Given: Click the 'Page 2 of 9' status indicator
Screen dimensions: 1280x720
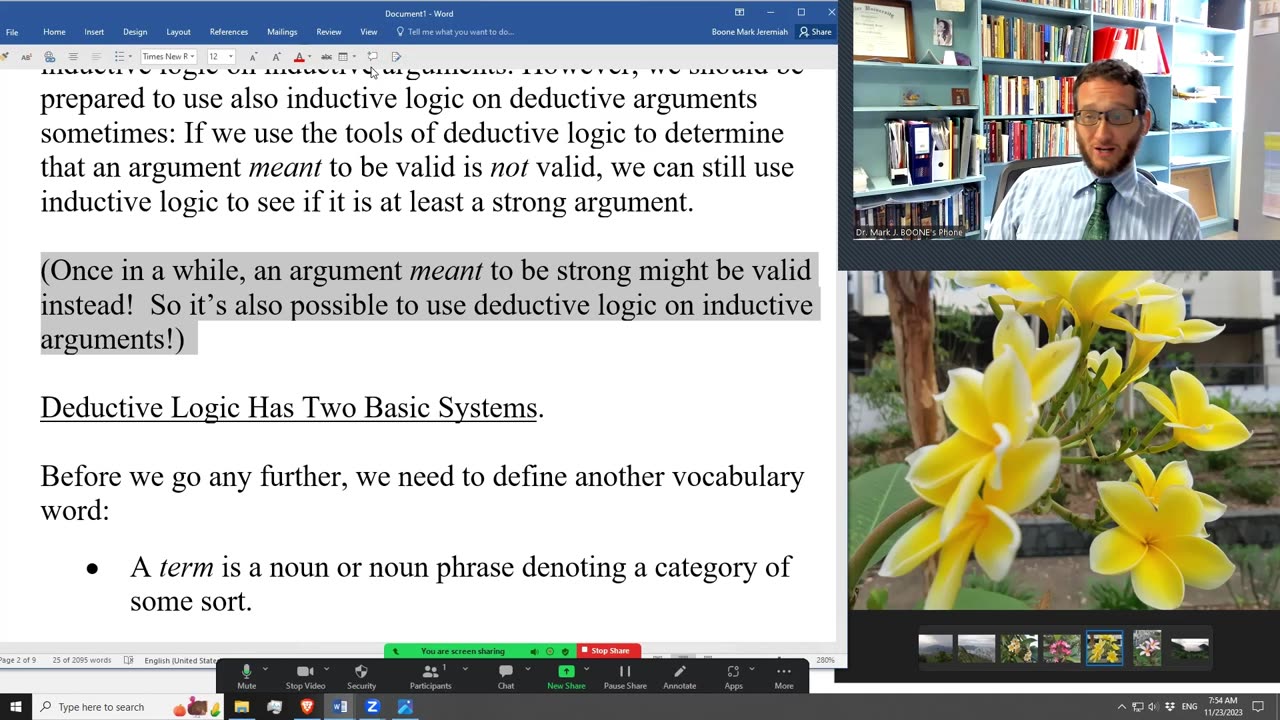Looking at the screenshot, I should click(18, 660).
